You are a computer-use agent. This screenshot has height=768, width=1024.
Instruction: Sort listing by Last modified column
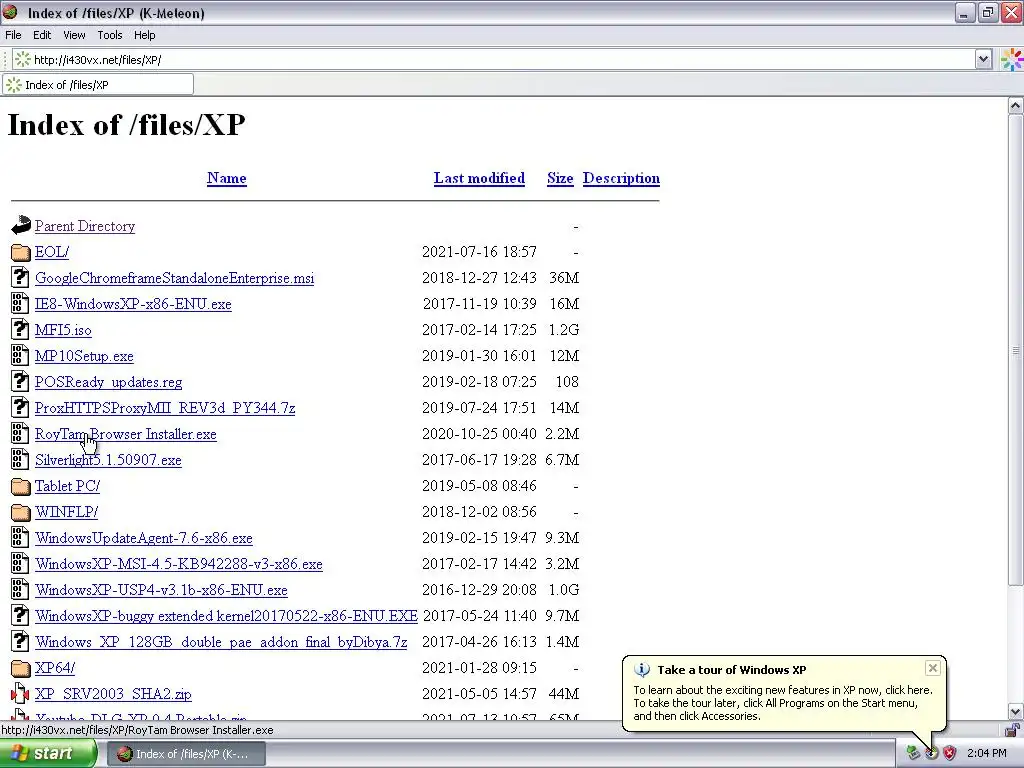479,178
